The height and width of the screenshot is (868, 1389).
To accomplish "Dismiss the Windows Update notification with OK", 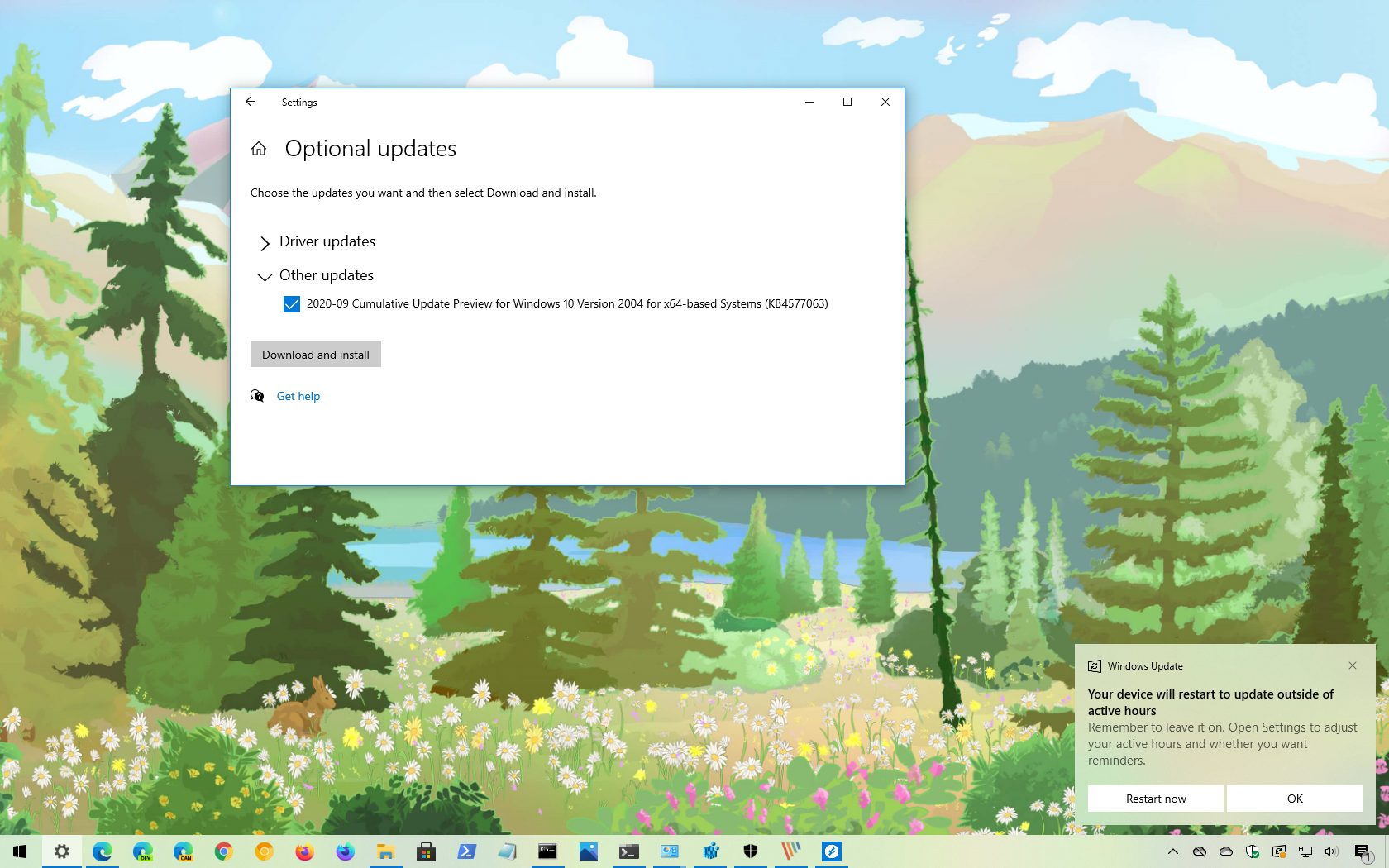I will (x=1294, y=799).
